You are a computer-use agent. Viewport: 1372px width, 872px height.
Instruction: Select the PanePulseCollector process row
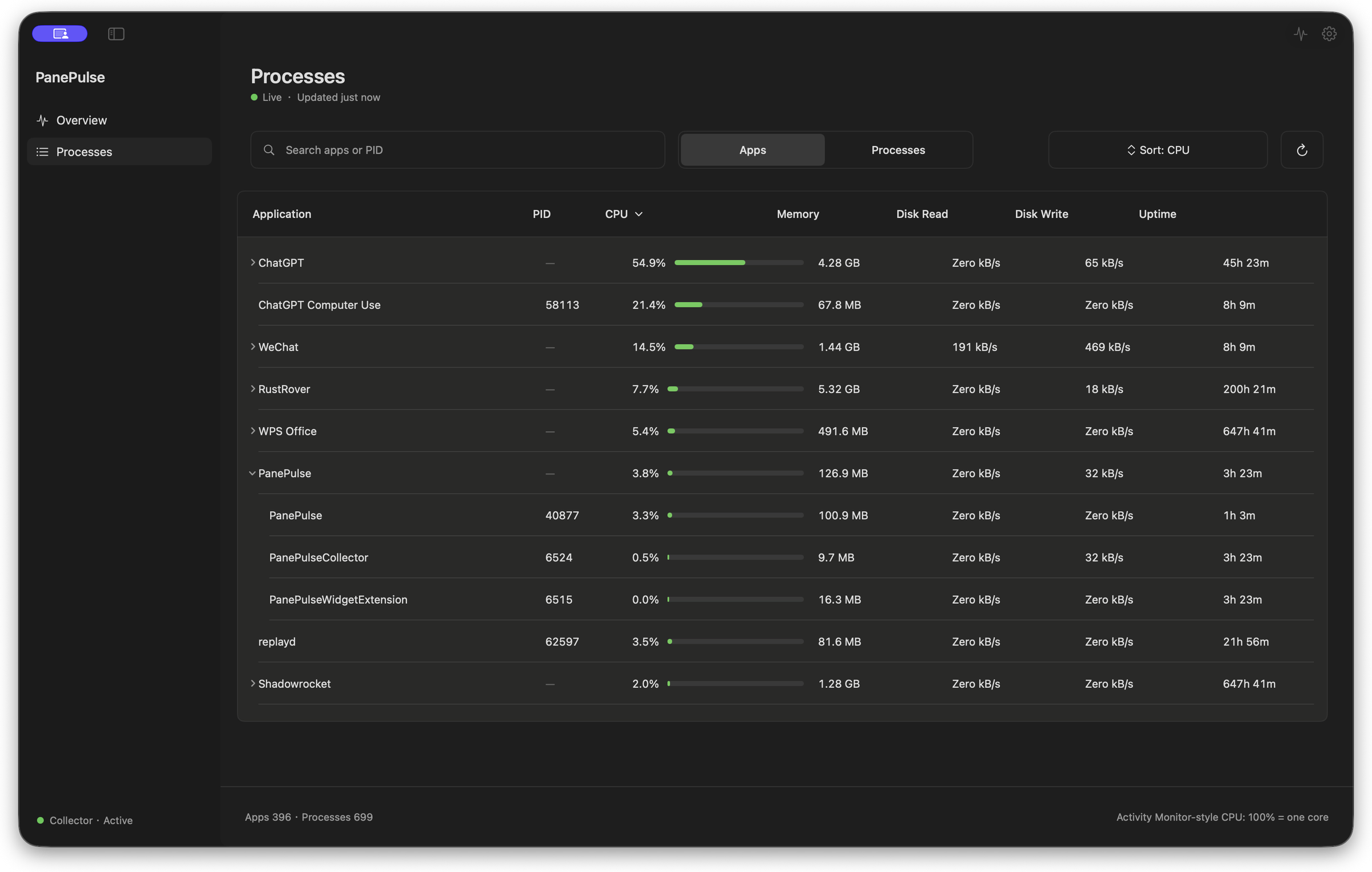(782, 558)
